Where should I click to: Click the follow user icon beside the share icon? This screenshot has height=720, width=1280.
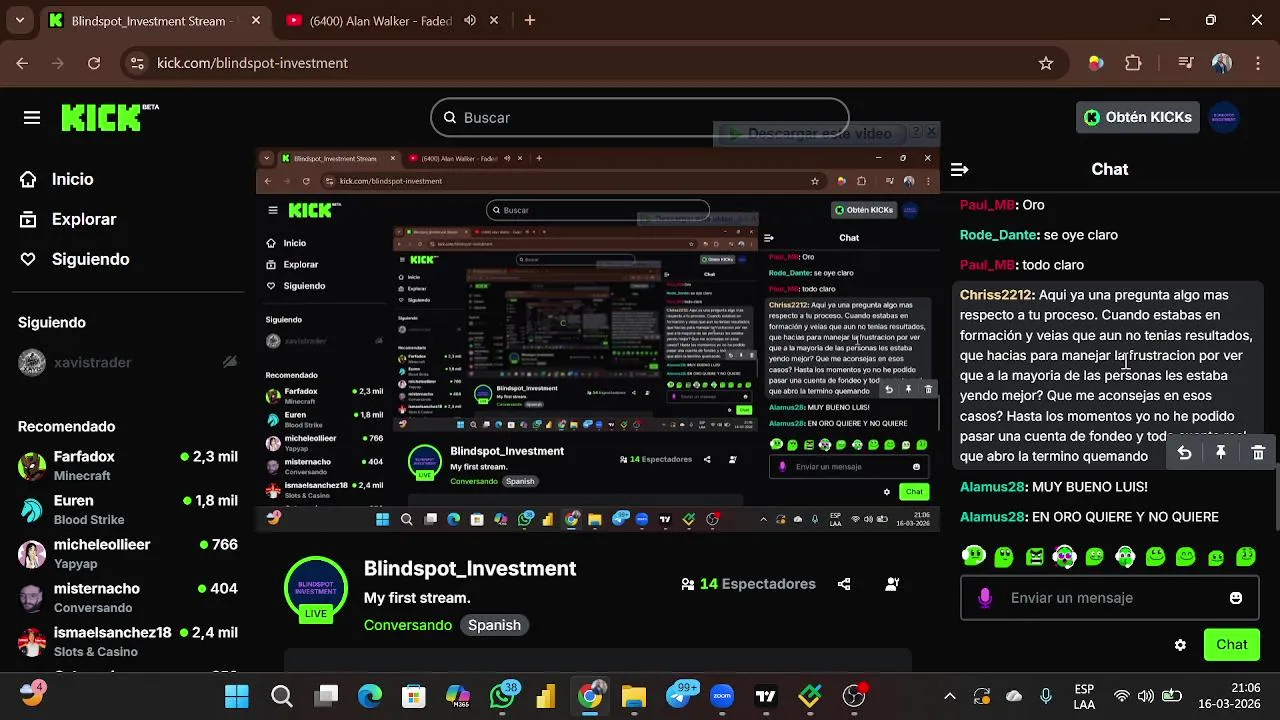892,584
